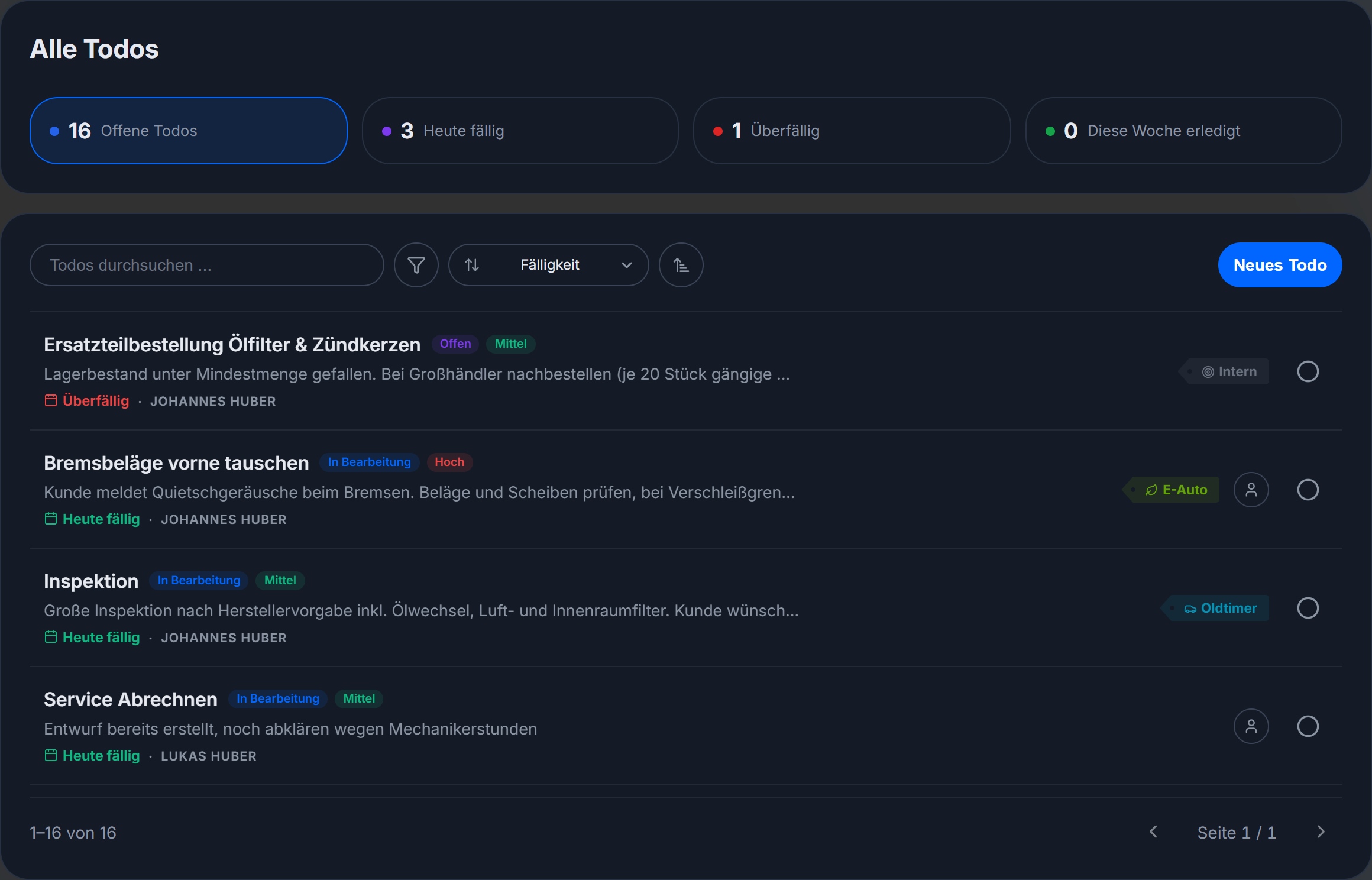1372x880 pixels.
Task: Mark Bremsbeläge vorne tauschen as done
Action: click(1308, 490)
